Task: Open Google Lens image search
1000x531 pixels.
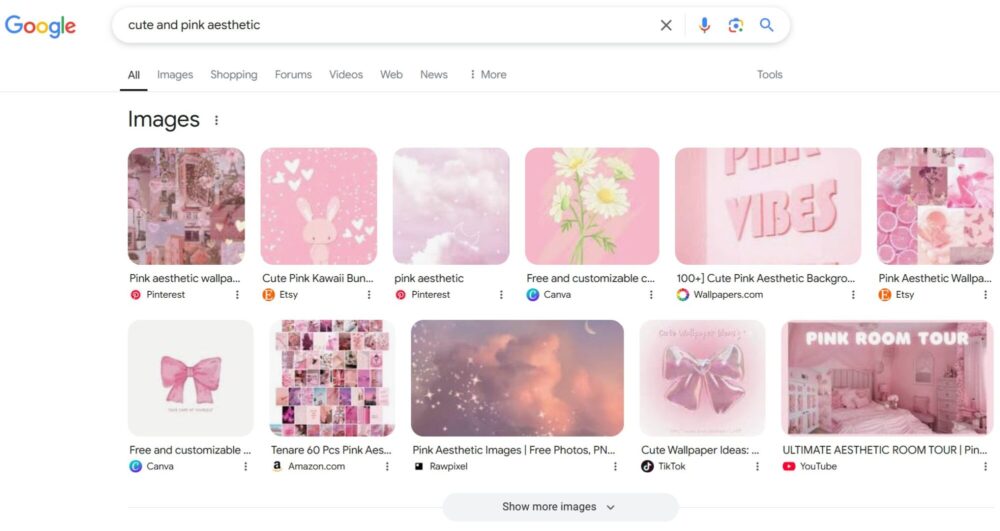Action: tap(735, 26)
